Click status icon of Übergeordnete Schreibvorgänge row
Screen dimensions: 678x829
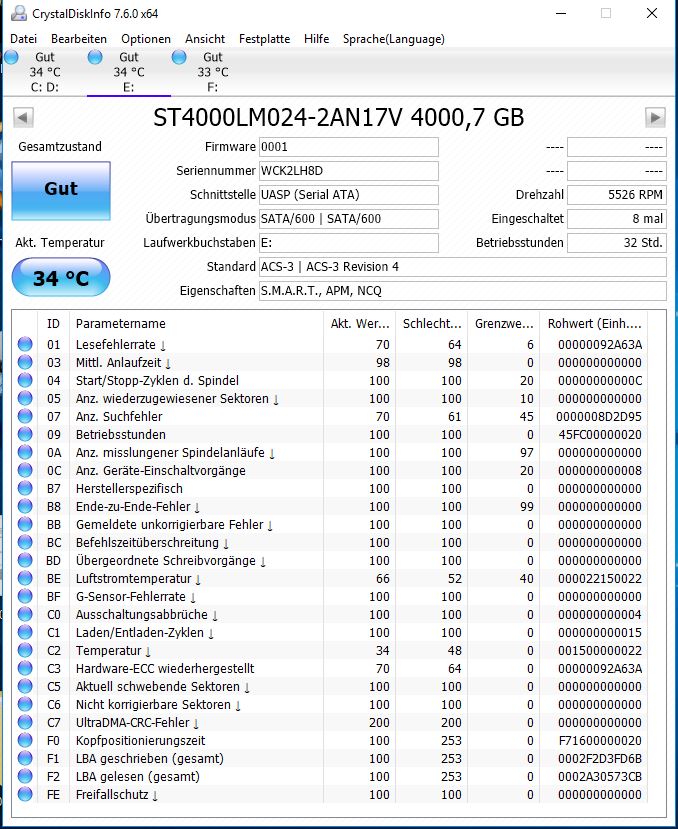pyautogui.click(x=25, y=560)
